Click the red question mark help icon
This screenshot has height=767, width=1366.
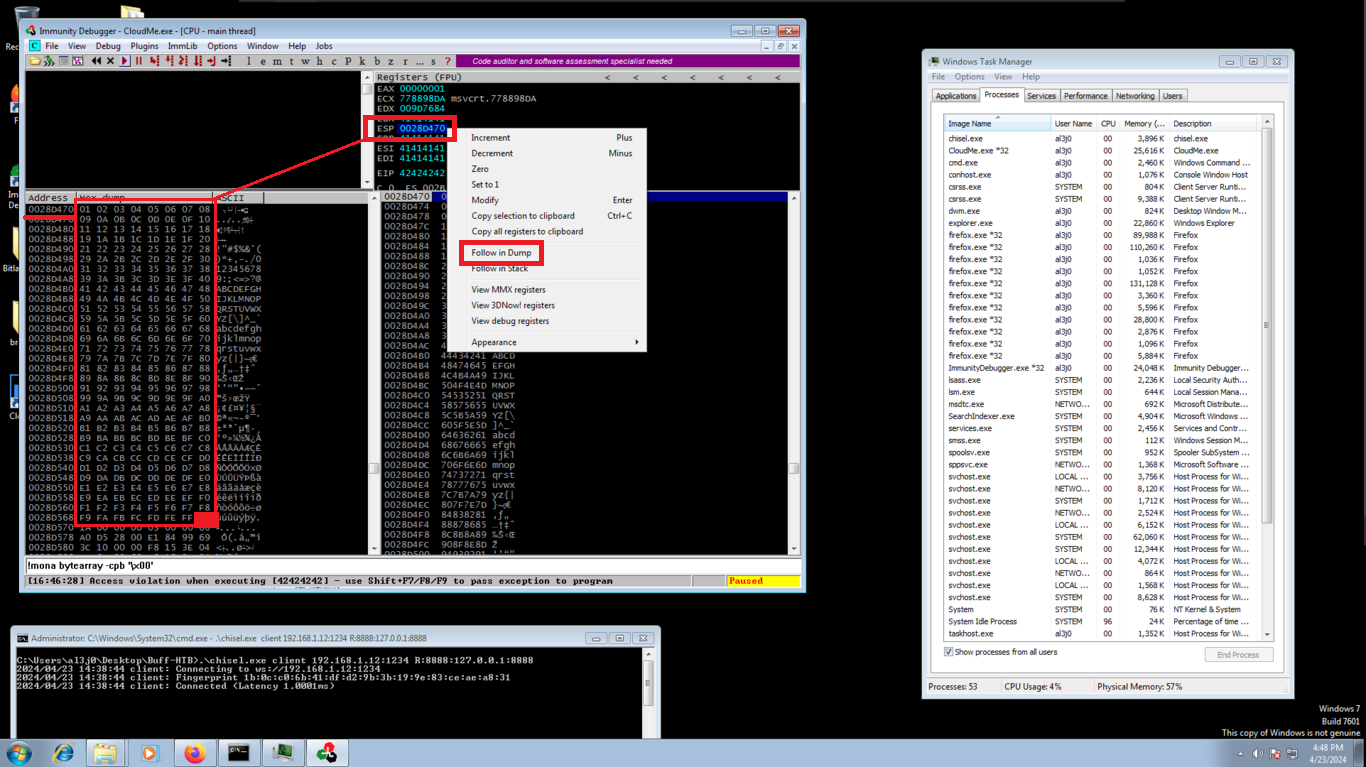tap(448, 61)
